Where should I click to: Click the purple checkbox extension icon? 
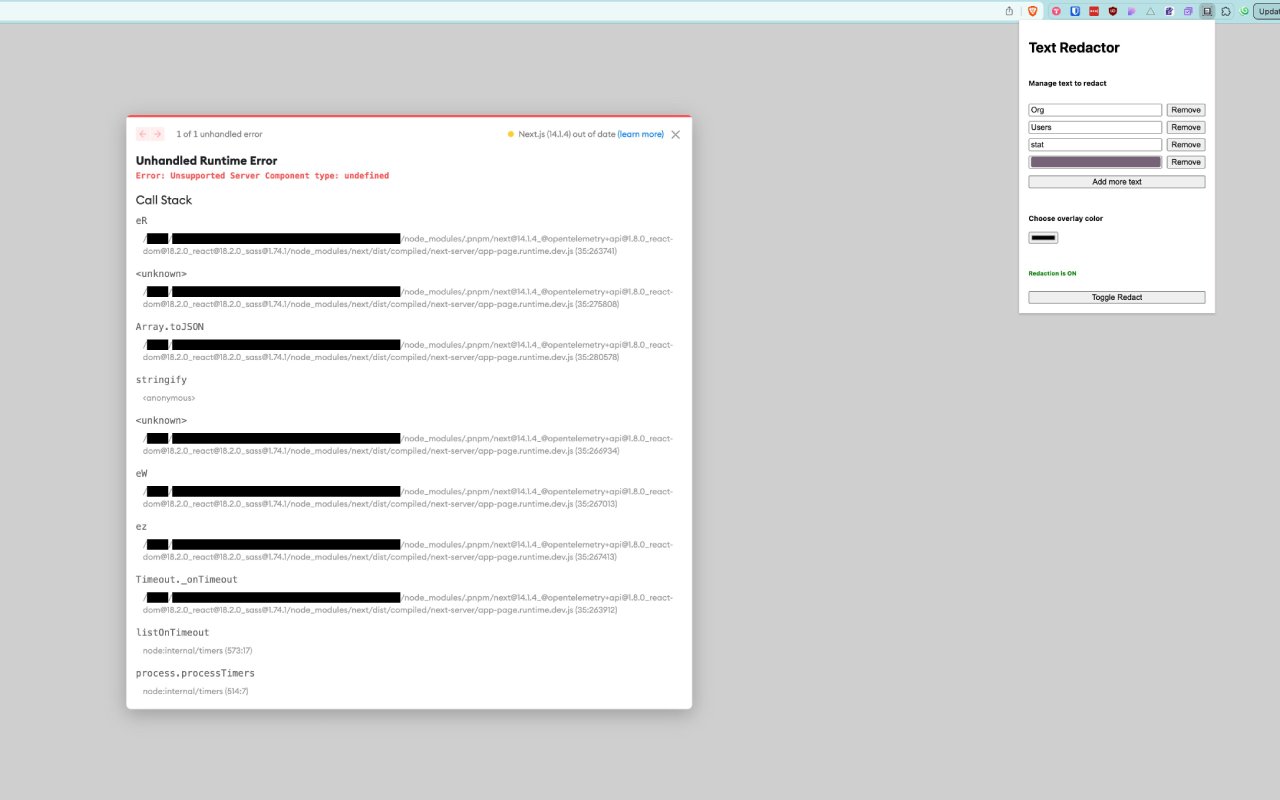pyautogui.click(x=1188, y=11)
